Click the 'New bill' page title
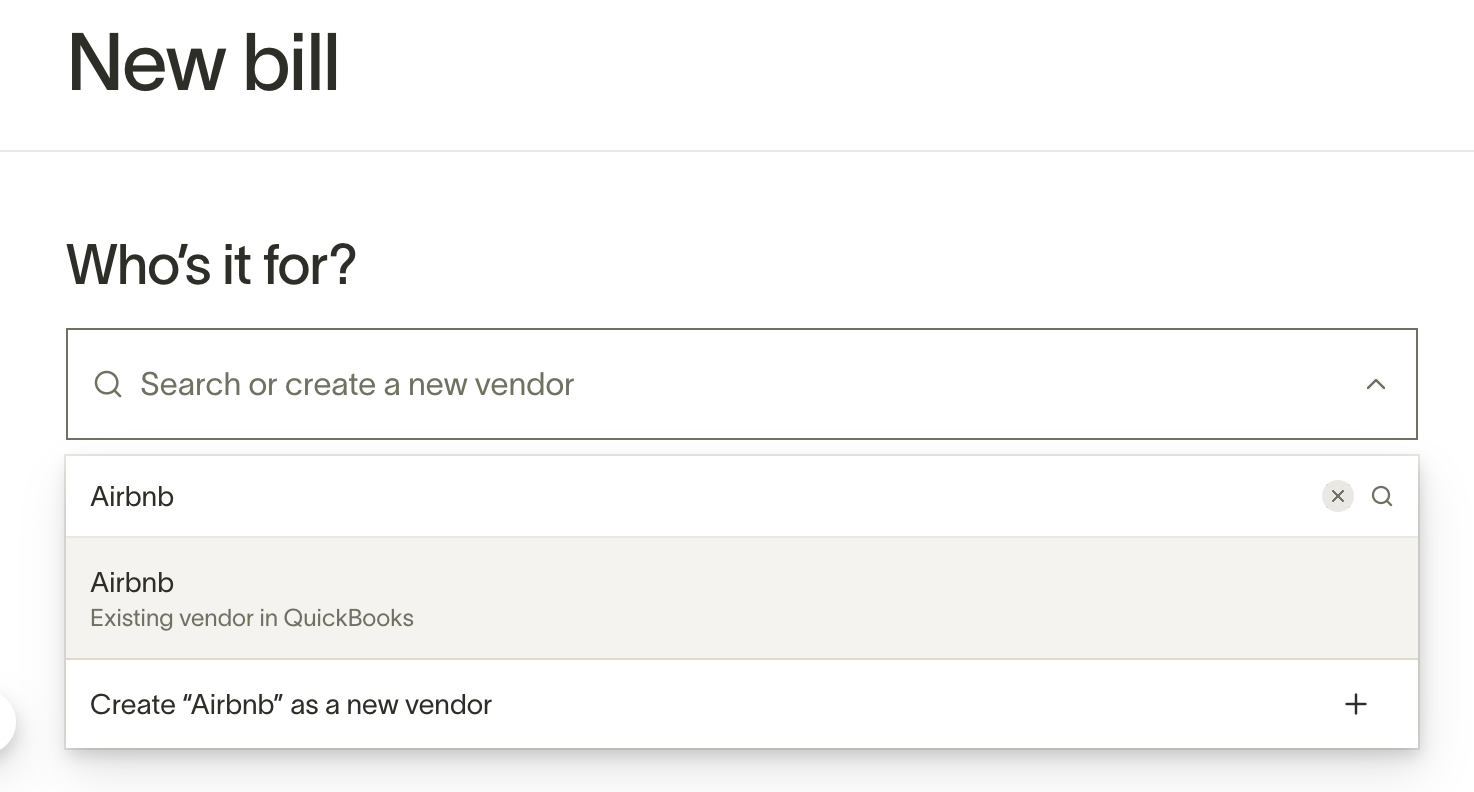The width and height of the screenshot is (1474, 792). [x=202, y=62]
